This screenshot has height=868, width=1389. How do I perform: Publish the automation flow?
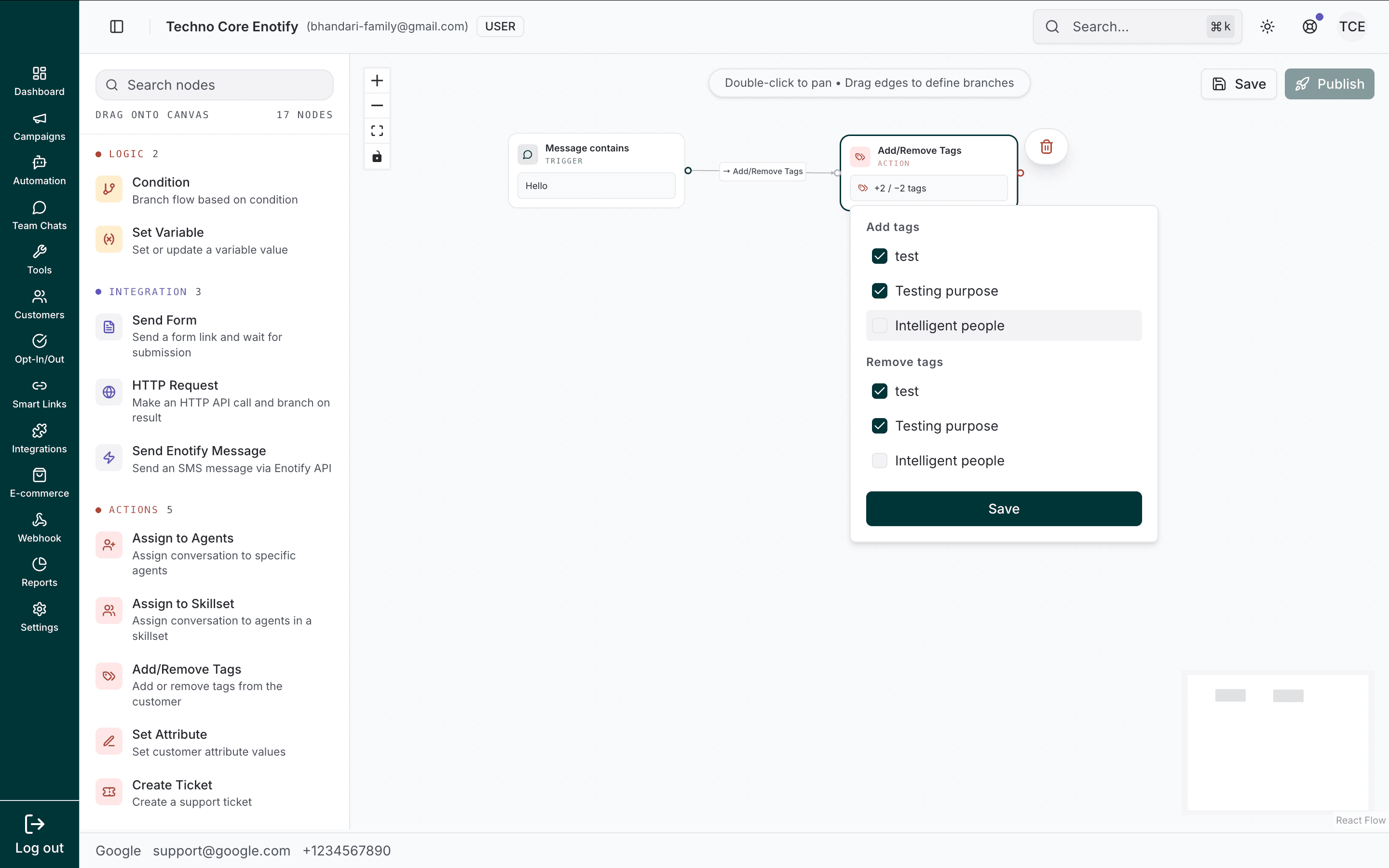click(x=1329, y=84)
